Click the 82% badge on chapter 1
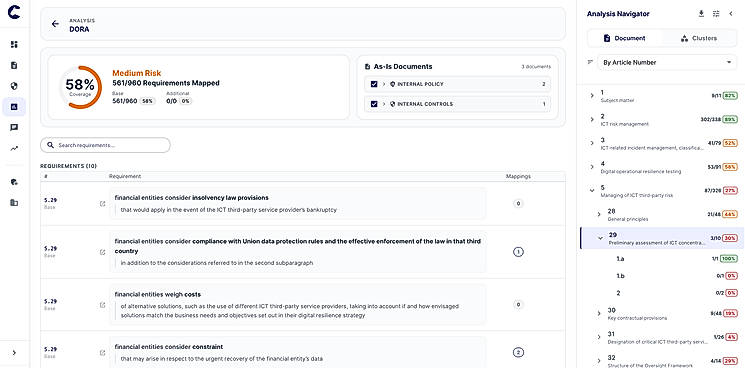The height and width of the screenshot is (368, 745). [x=730, y=95]
